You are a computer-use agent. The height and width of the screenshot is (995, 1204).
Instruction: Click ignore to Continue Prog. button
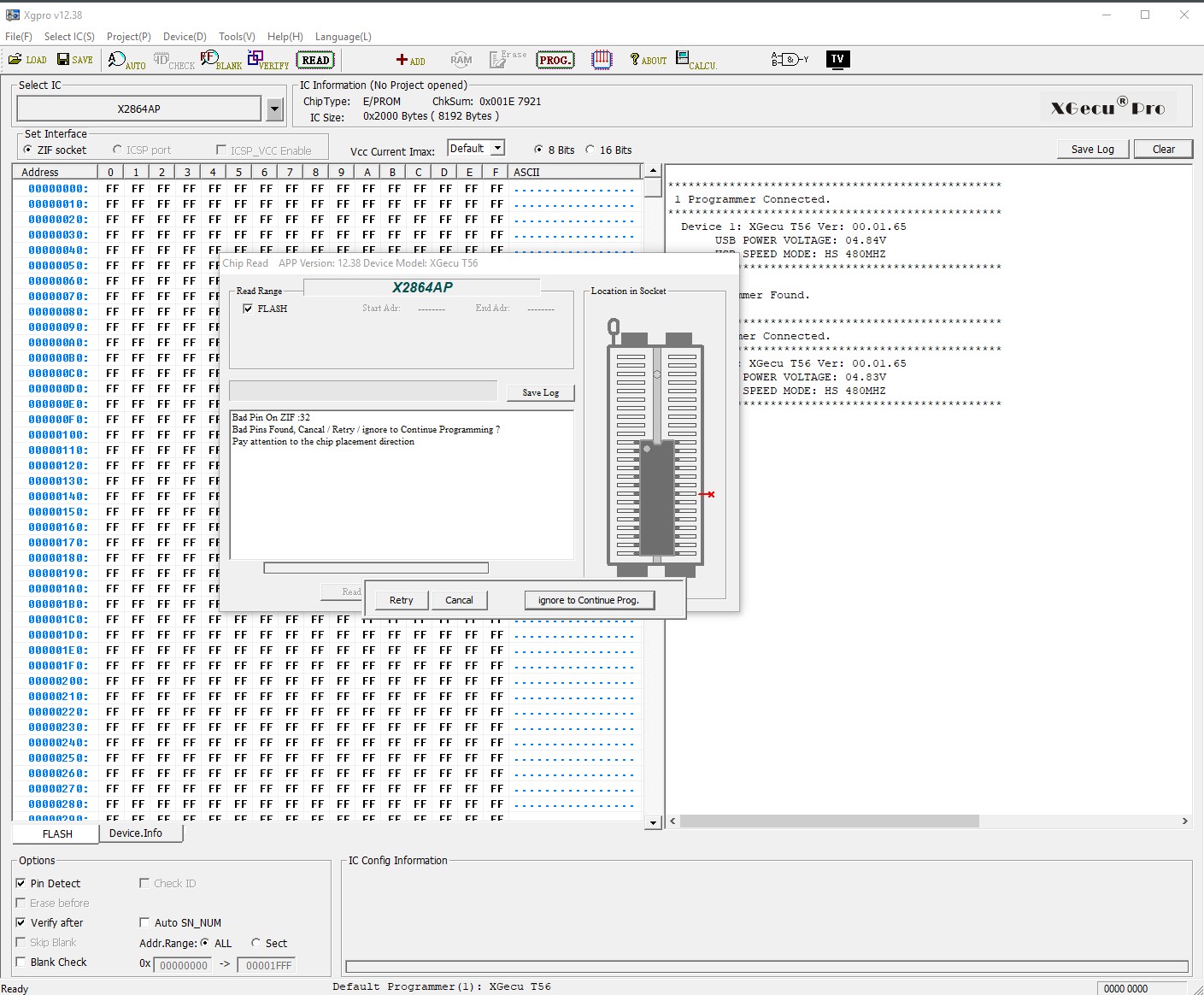[x=589, y=600]
